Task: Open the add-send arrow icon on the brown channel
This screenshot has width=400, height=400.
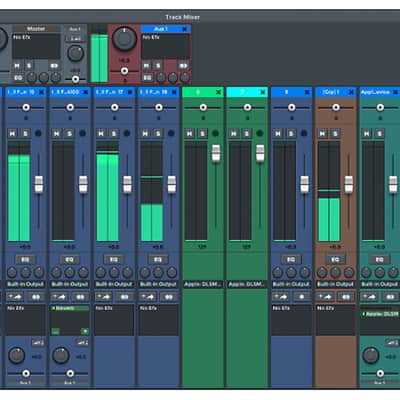Action: click(324, 296)
